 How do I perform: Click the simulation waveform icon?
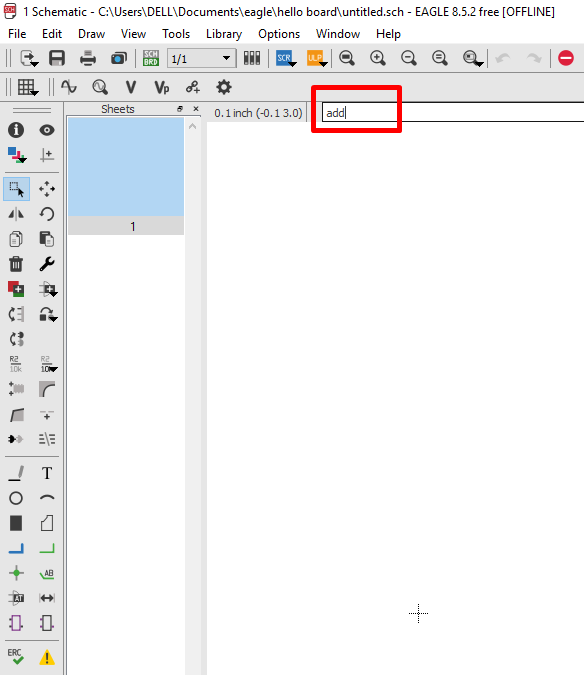tap(69, 87)
